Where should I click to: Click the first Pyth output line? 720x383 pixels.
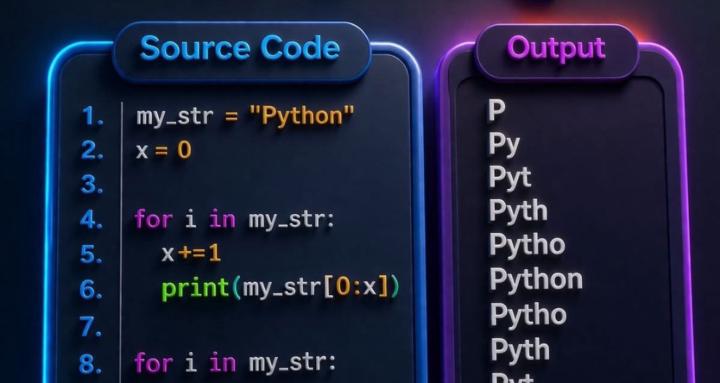(x=518, y=211)
